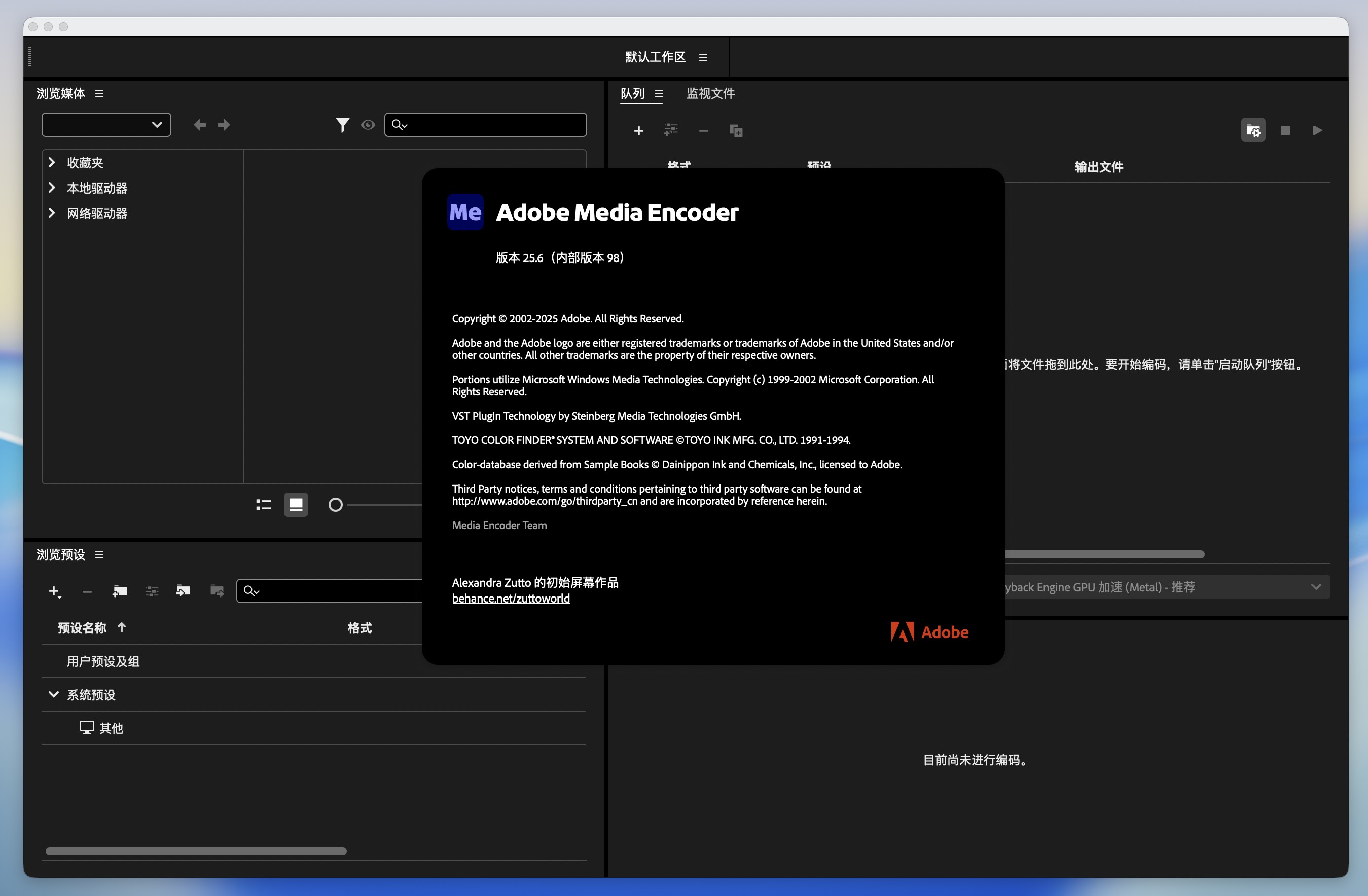Switch to the 监视文件 tab
Screen dimensions: 1368x896
point(710,93)
